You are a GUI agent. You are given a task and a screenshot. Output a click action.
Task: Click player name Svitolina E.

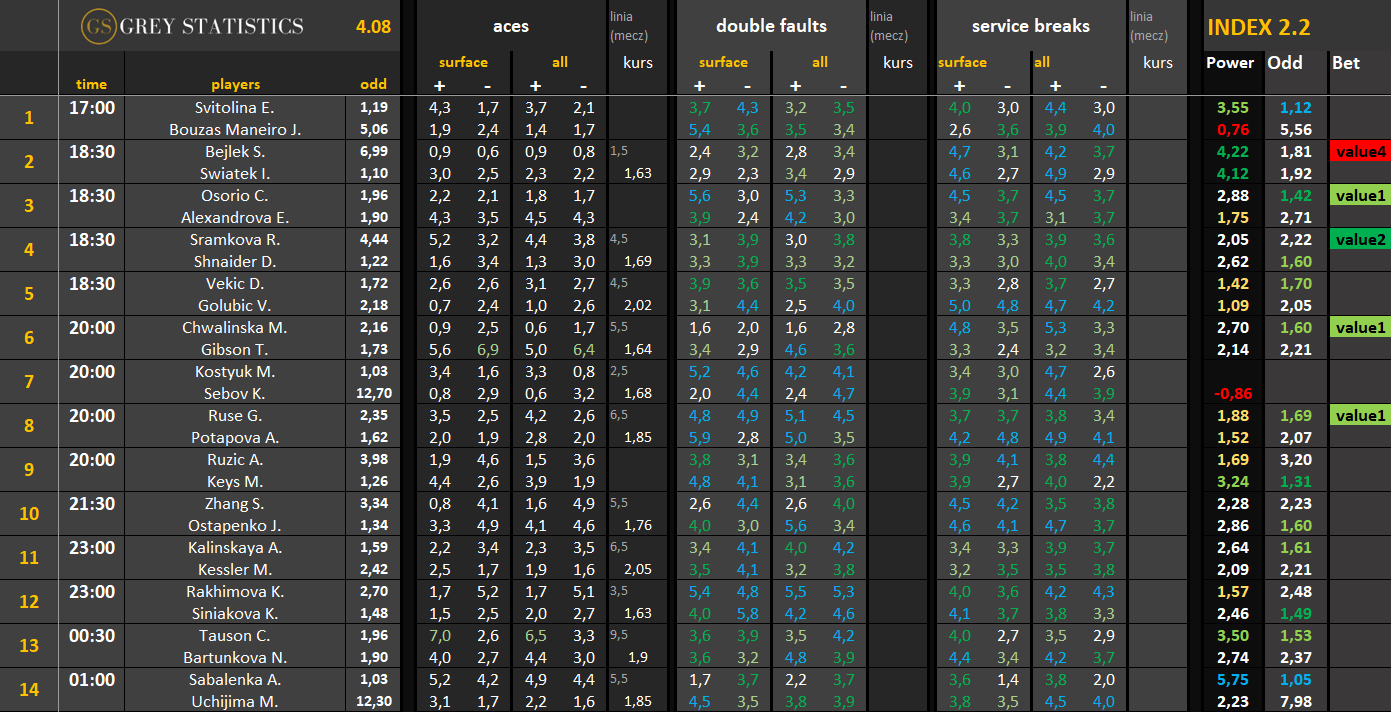pyautogui.click(x=235, y=107)
